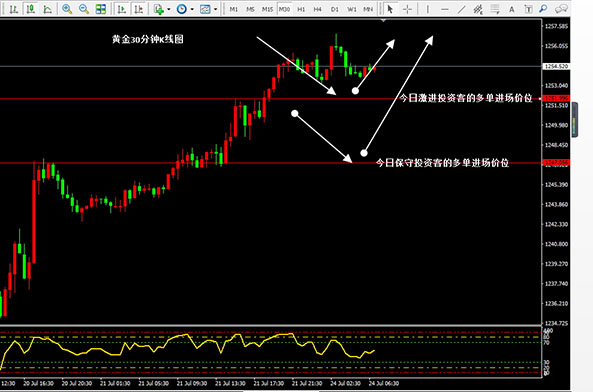Expand the templates dropdown arrow
593x392 pixels.
(x=215, y=9)
